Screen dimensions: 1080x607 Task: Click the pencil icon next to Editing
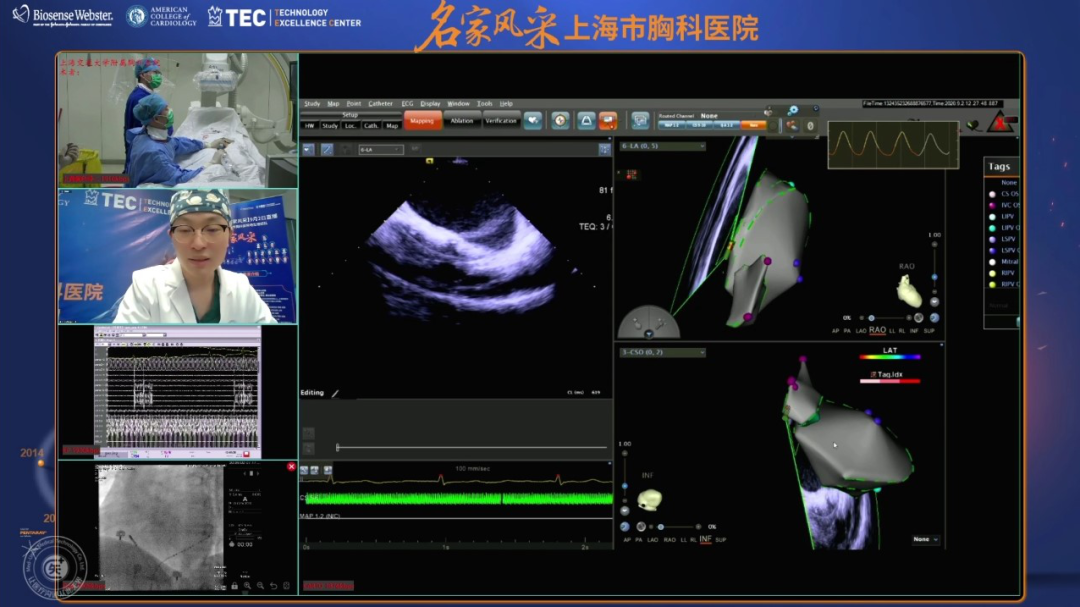click(335, 393)
